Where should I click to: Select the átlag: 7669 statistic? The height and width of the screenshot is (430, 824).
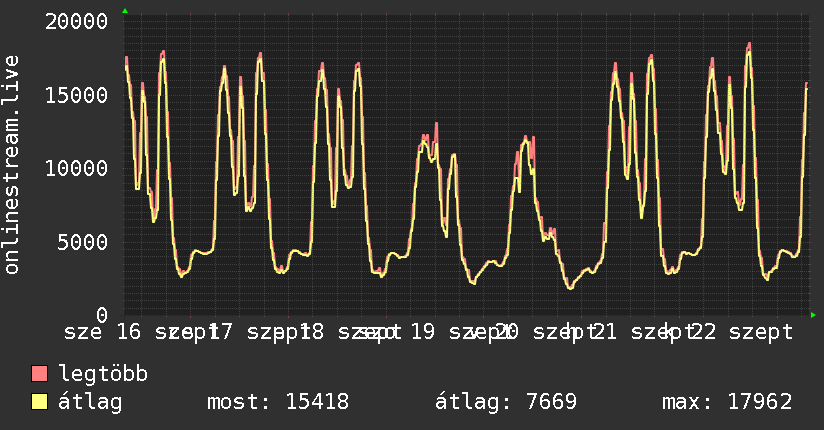tap(506, 402)
